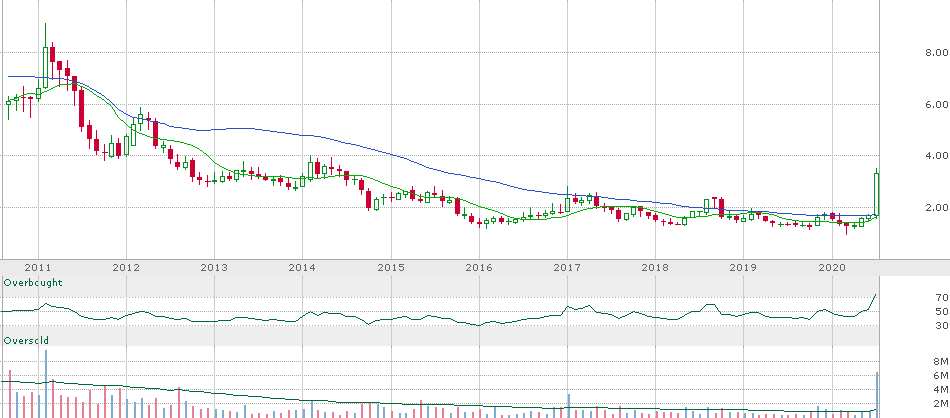The image size is (950, 418).
Task: Click the large blue volume bar at far right
Action: [877, 395]
